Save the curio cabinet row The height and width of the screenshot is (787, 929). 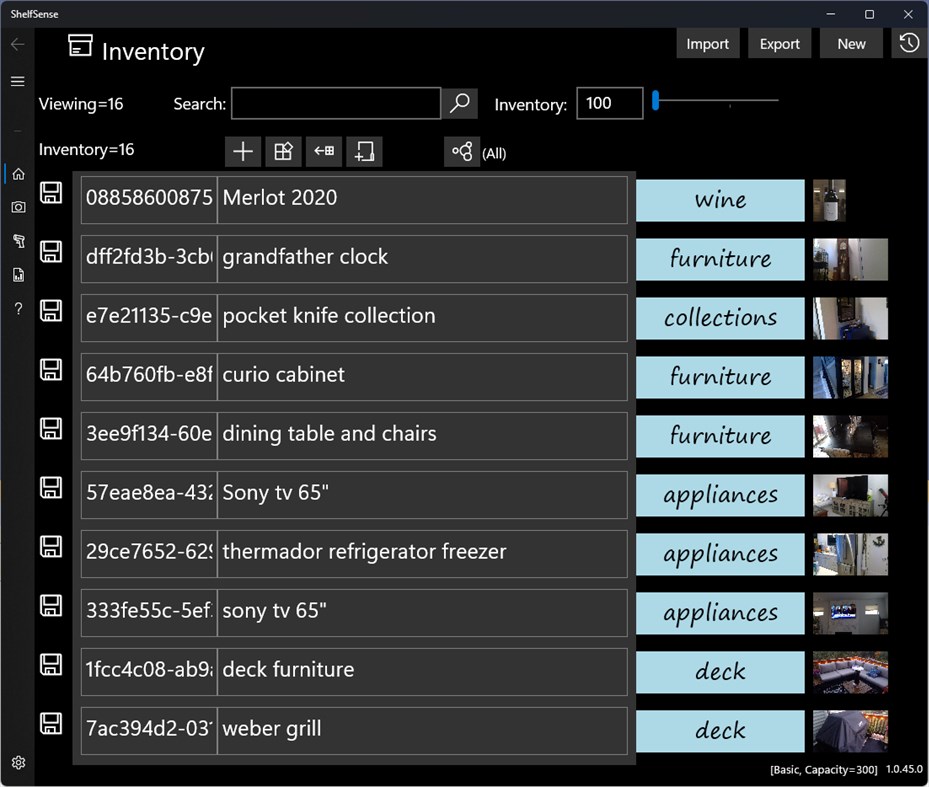click(51, 370)
